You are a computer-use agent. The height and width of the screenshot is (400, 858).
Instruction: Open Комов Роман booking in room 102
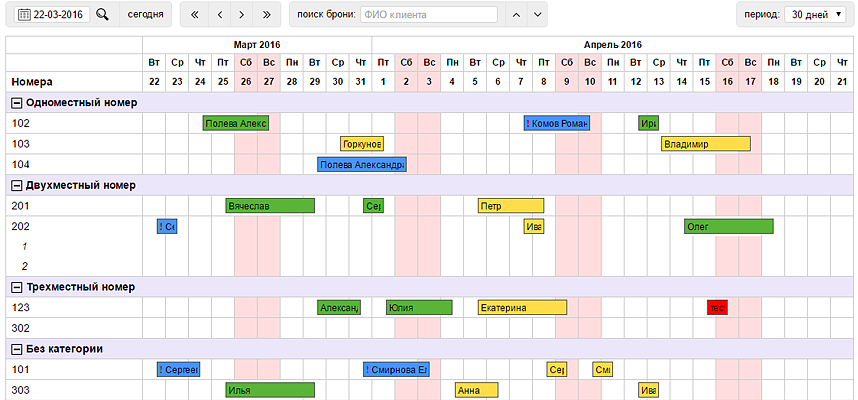click(x=556, y=123)
